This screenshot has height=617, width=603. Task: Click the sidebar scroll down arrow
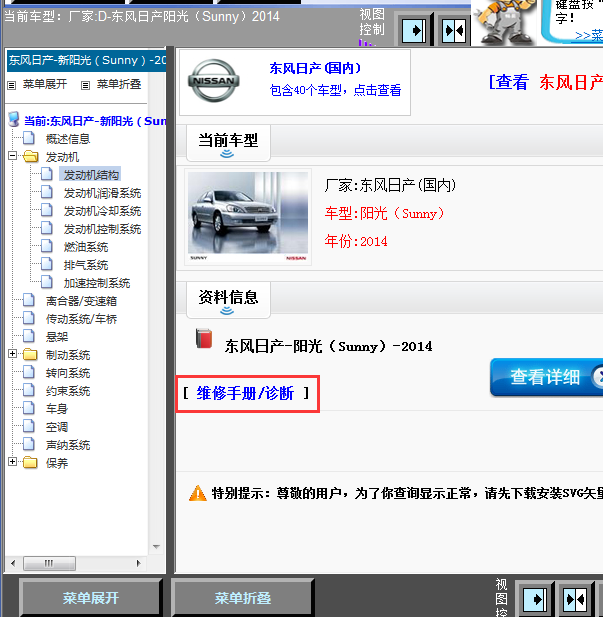coord(156,547)
